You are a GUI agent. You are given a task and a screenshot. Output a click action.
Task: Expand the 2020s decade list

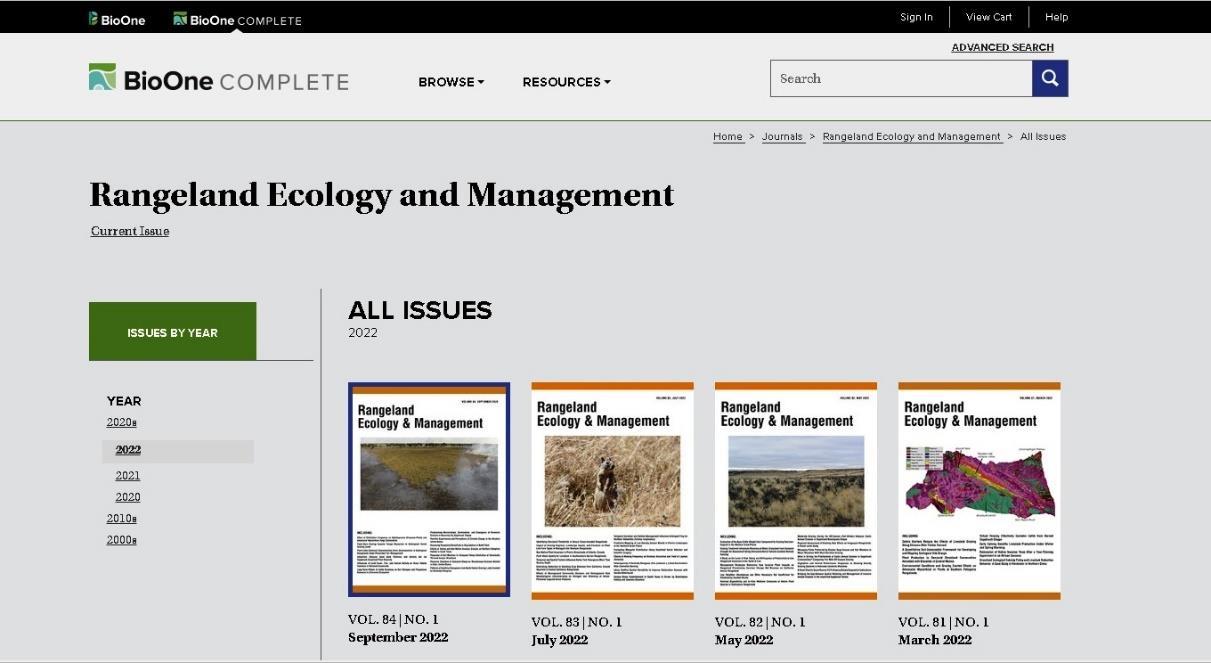(x=122, y=423)
